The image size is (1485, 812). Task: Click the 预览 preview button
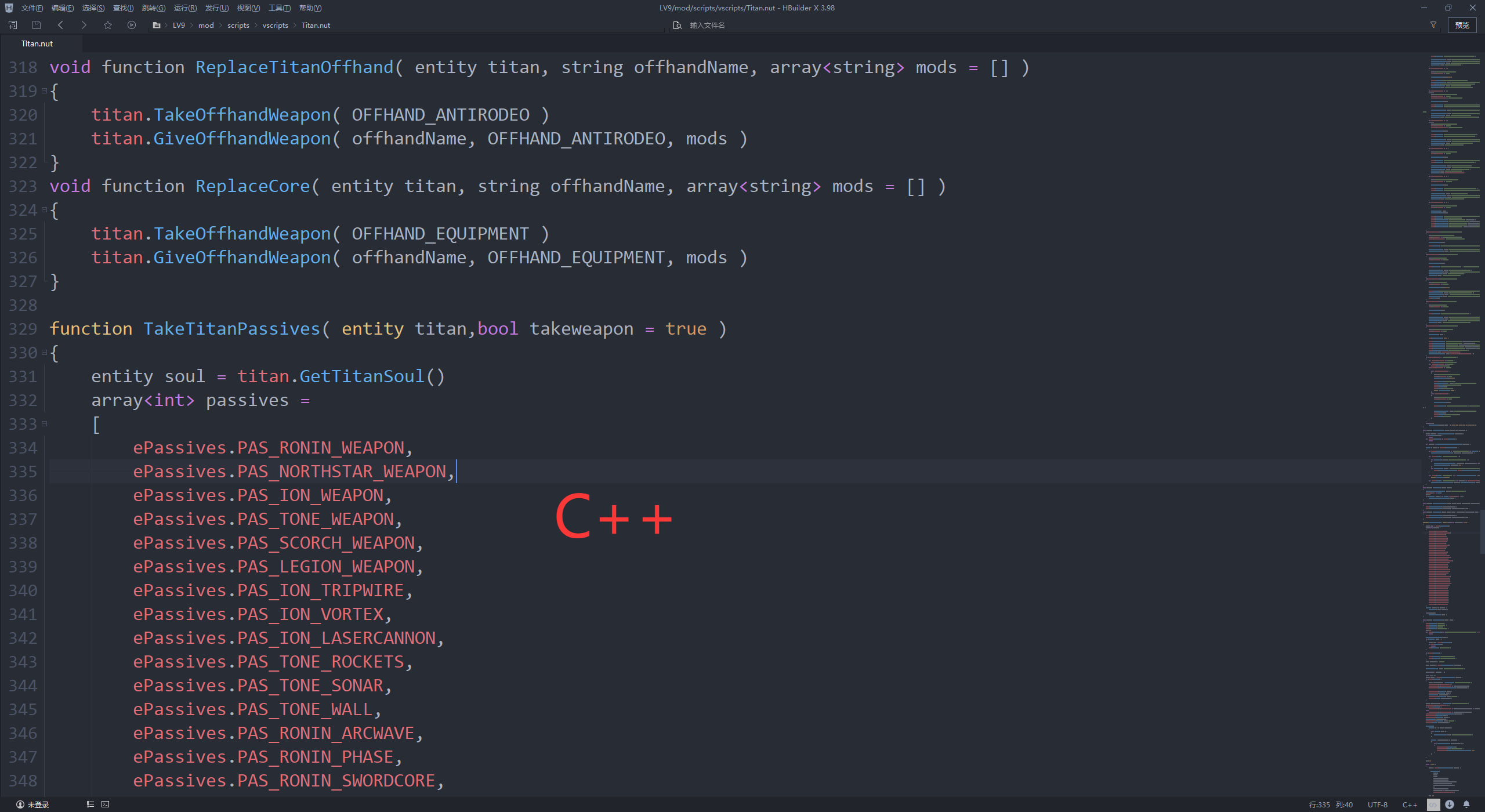[1462, 25]
